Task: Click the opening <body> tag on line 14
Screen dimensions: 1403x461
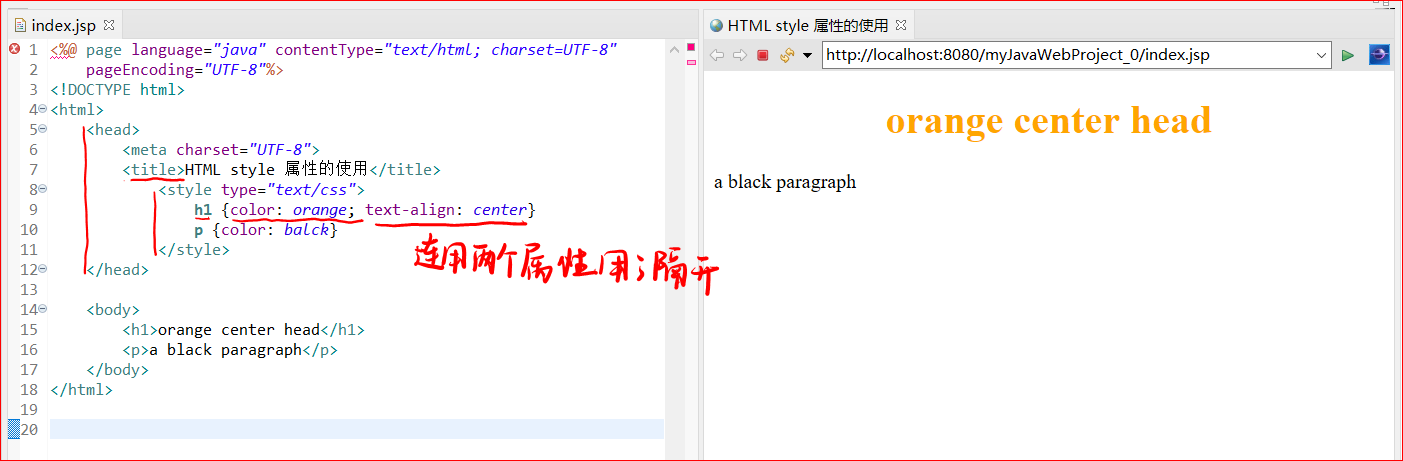Action: coord(113,310)
